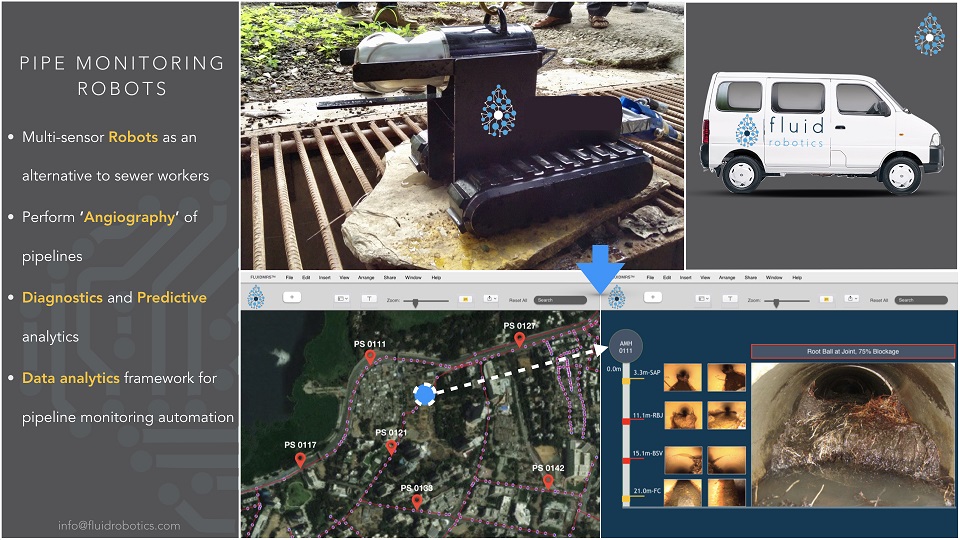Open the second thumbnail in the 21.0m-FC row
Screen dimensions: 960x540
pos(727,492)
